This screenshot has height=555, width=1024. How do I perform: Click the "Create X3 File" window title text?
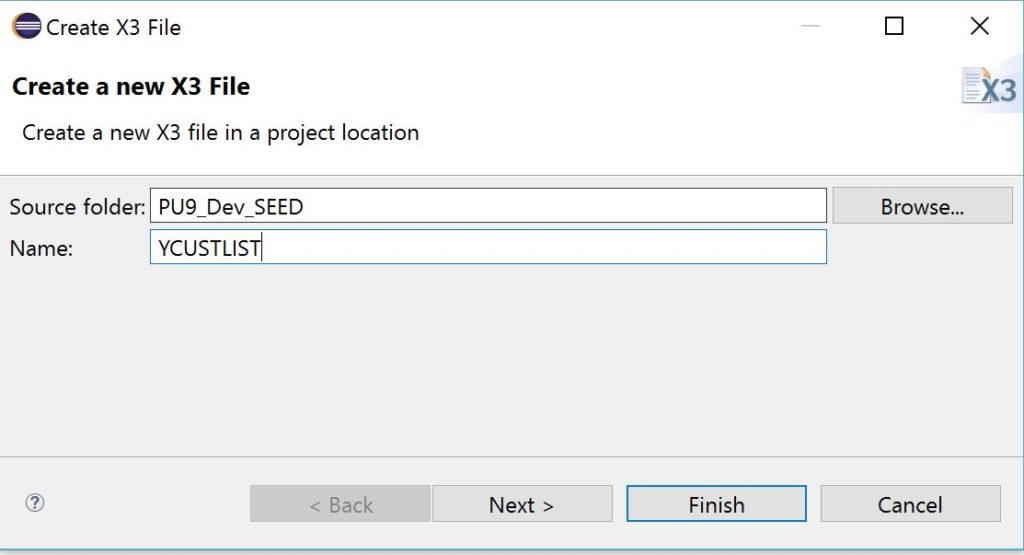pyautogui.click(x=113, y=27)
